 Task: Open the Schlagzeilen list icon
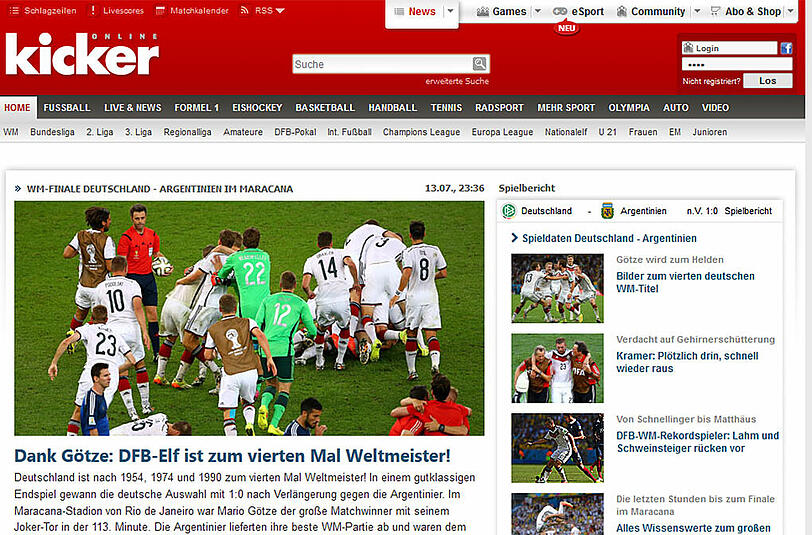[x=14, y=10]
